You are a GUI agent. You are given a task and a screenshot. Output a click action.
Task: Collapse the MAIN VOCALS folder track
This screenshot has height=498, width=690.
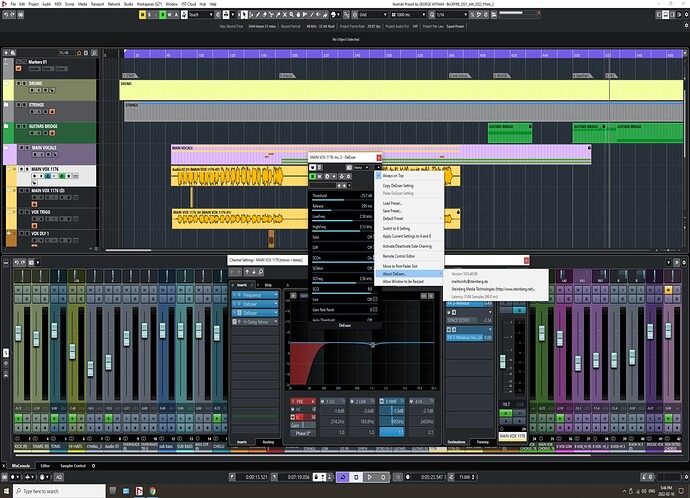7,147
